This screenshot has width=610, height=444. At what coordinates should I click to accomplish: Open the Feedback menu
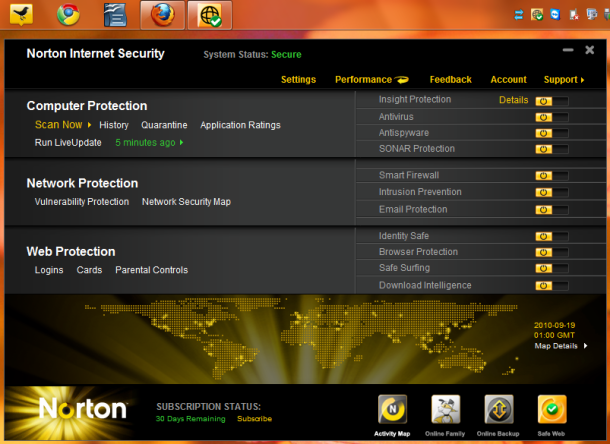(x=450, y=80)
